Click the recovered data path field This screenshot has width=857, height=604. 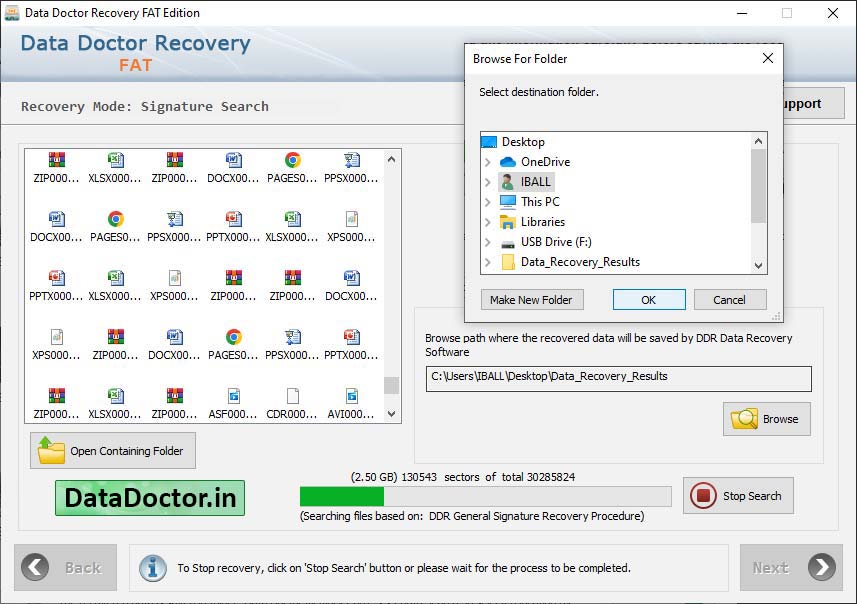(616, 379)
